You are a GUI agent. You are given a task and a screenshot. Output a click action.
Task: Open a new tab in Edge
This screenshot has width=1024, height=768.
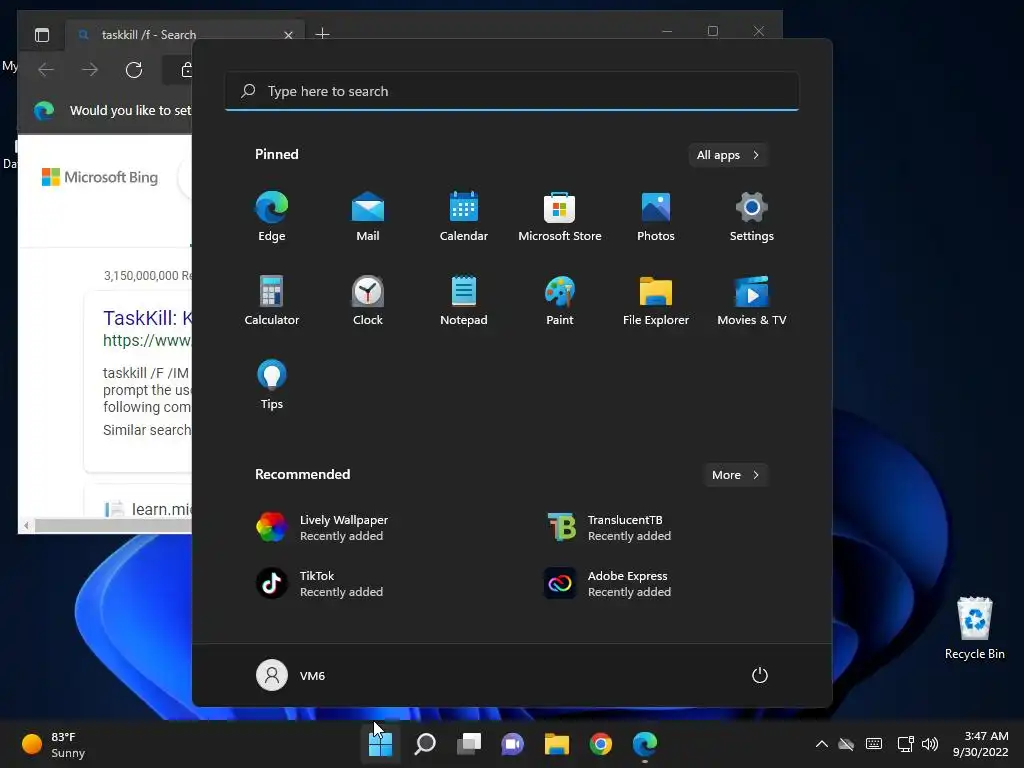click(x=322, y=34)
